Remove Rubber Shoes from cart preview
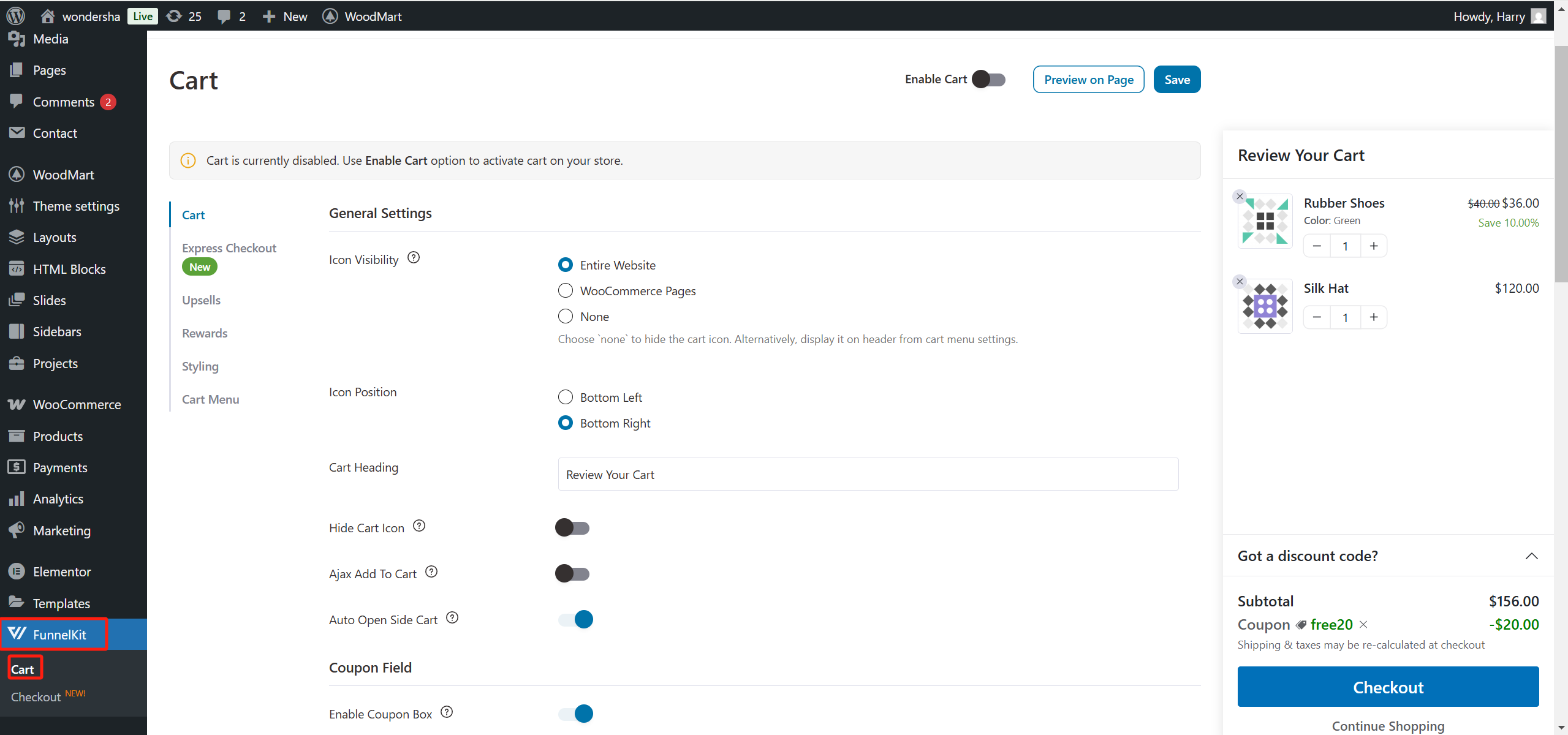Image resolution: width=1568 pixels, height=735 pixels. [1240, 197]
